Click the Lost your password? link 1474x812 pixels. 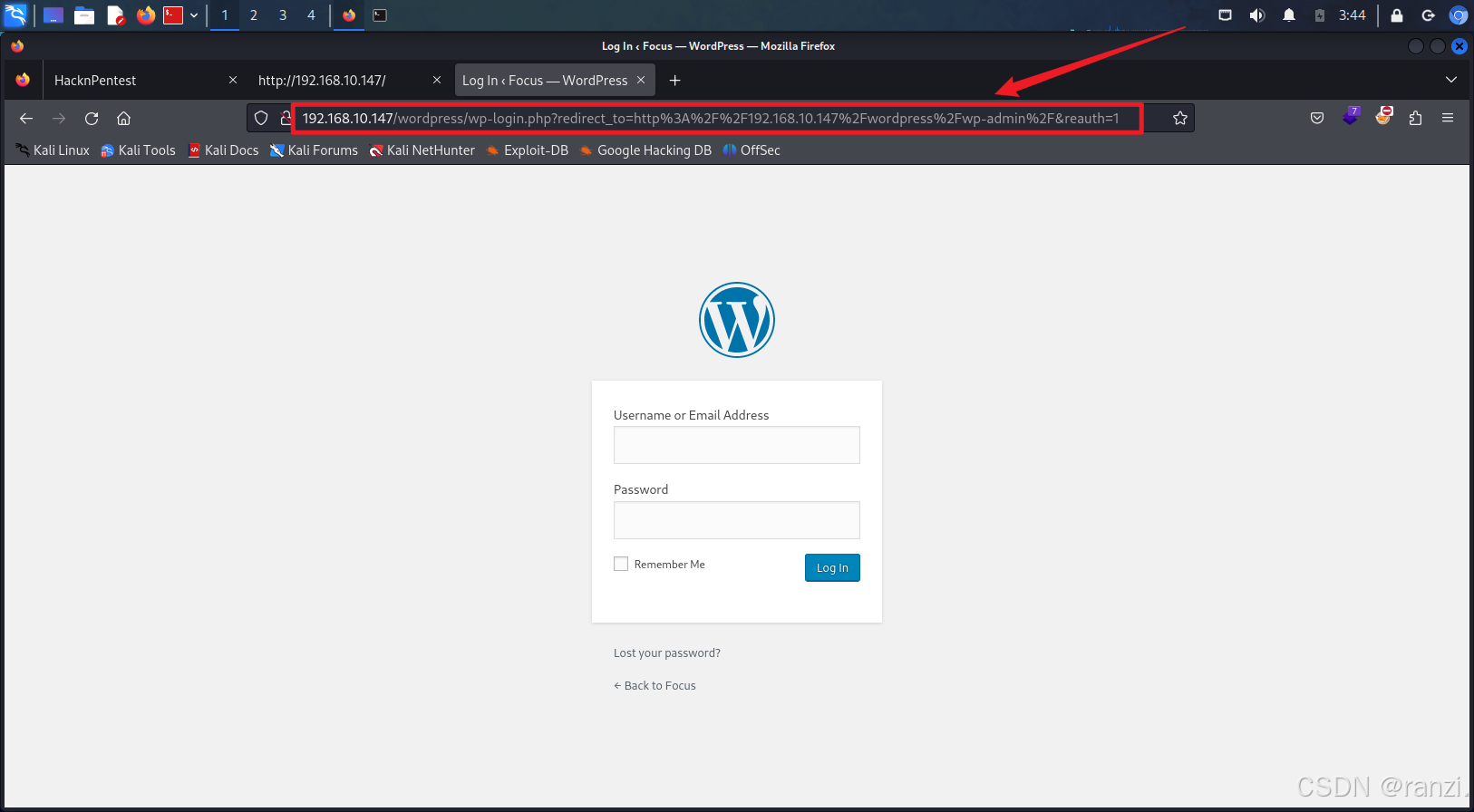point(667,652)
